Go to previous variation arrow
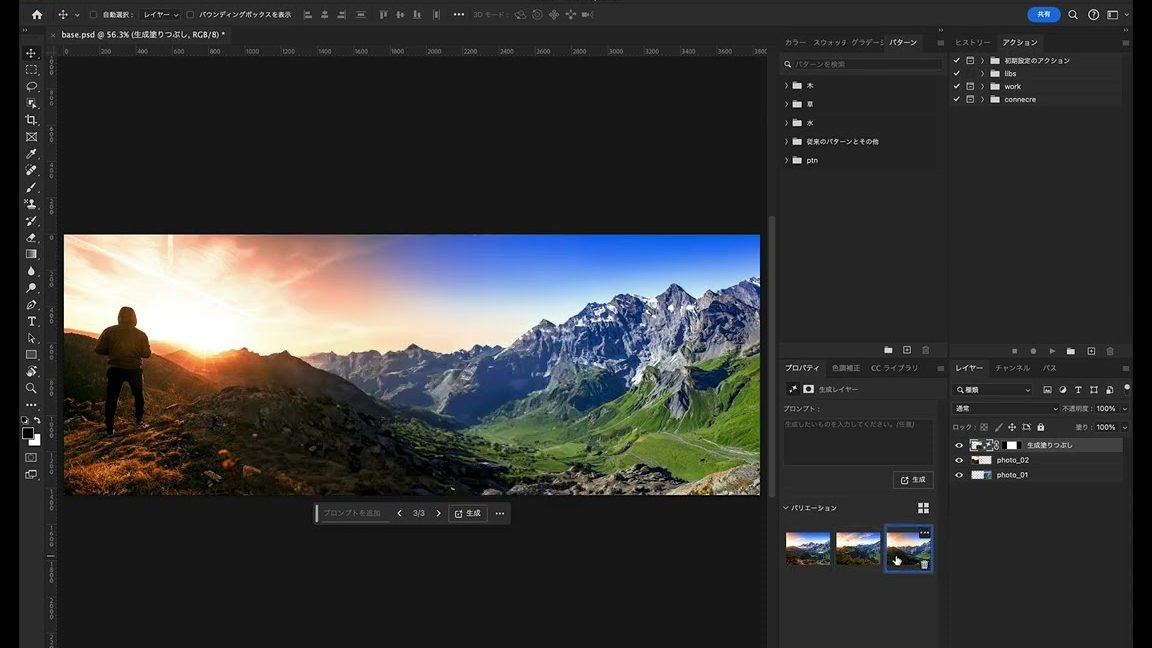The width and height of the screenshot is (1152, 648). 400,514
